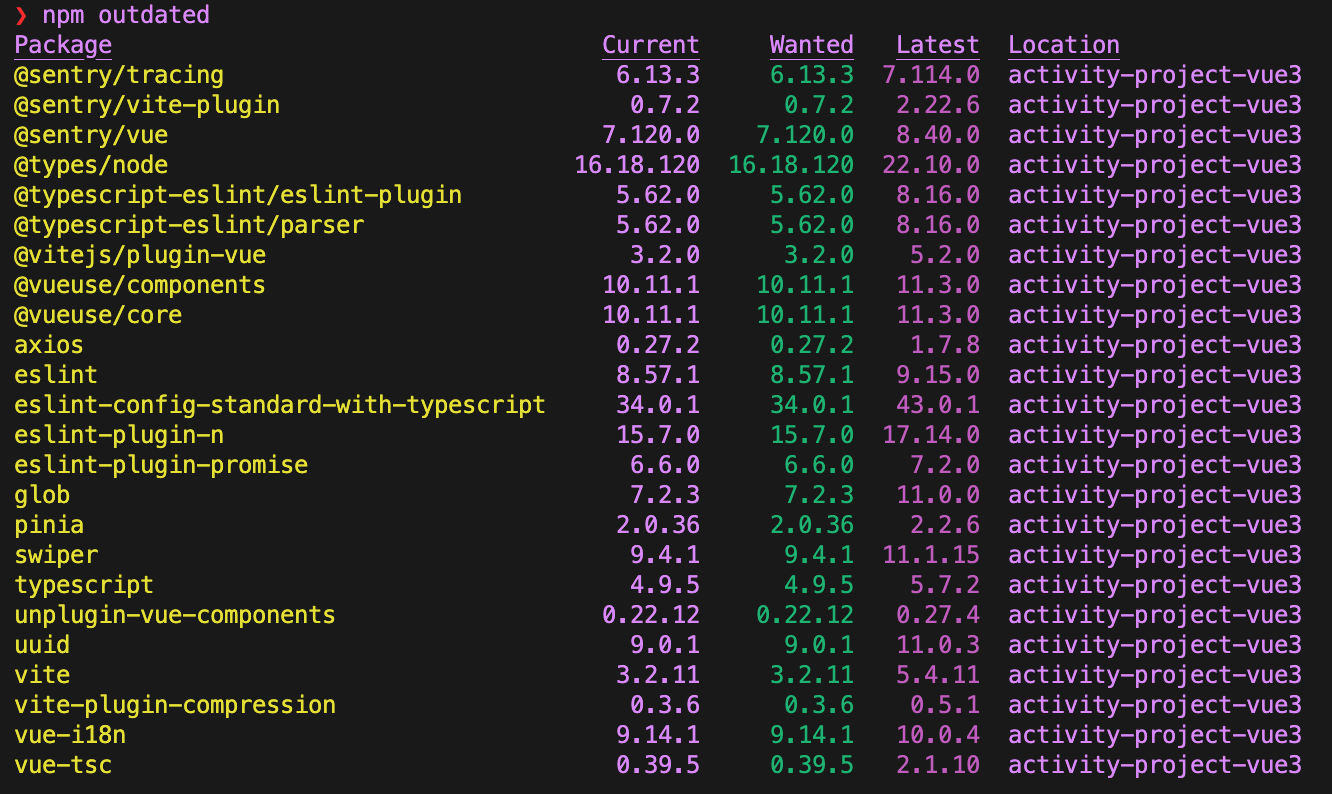Select the @sentry/vite-plugin package name

147,105
